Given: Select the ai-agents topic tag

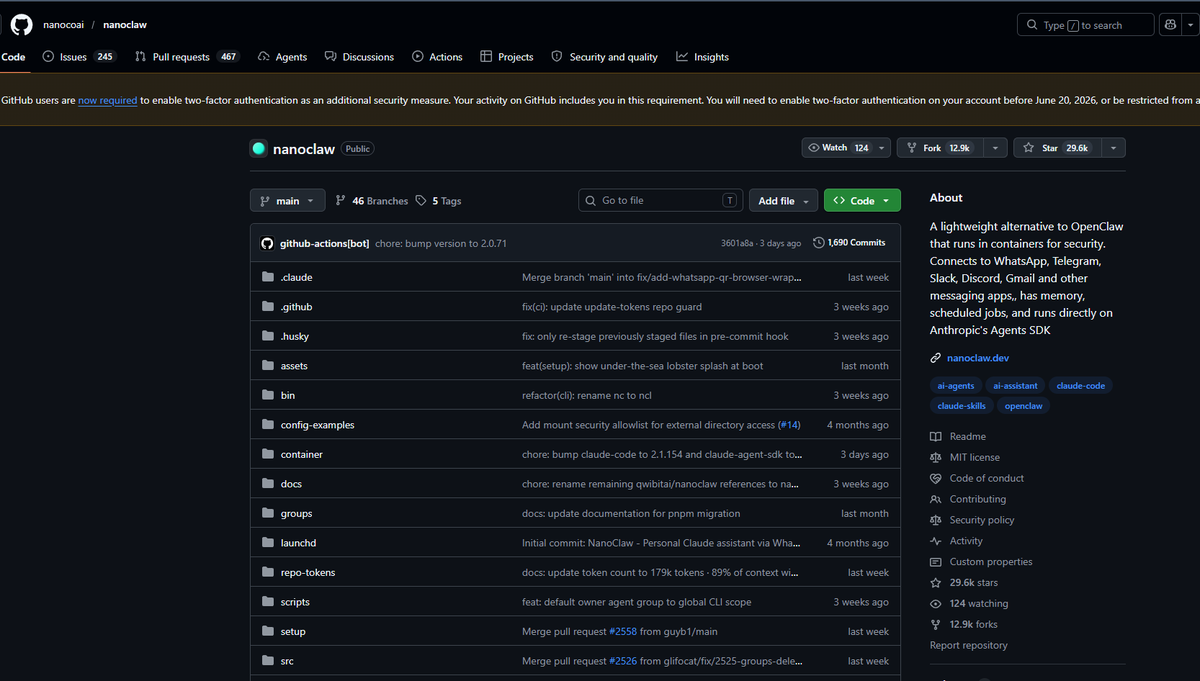Looking at the screenshot, I should pos(955,386).
